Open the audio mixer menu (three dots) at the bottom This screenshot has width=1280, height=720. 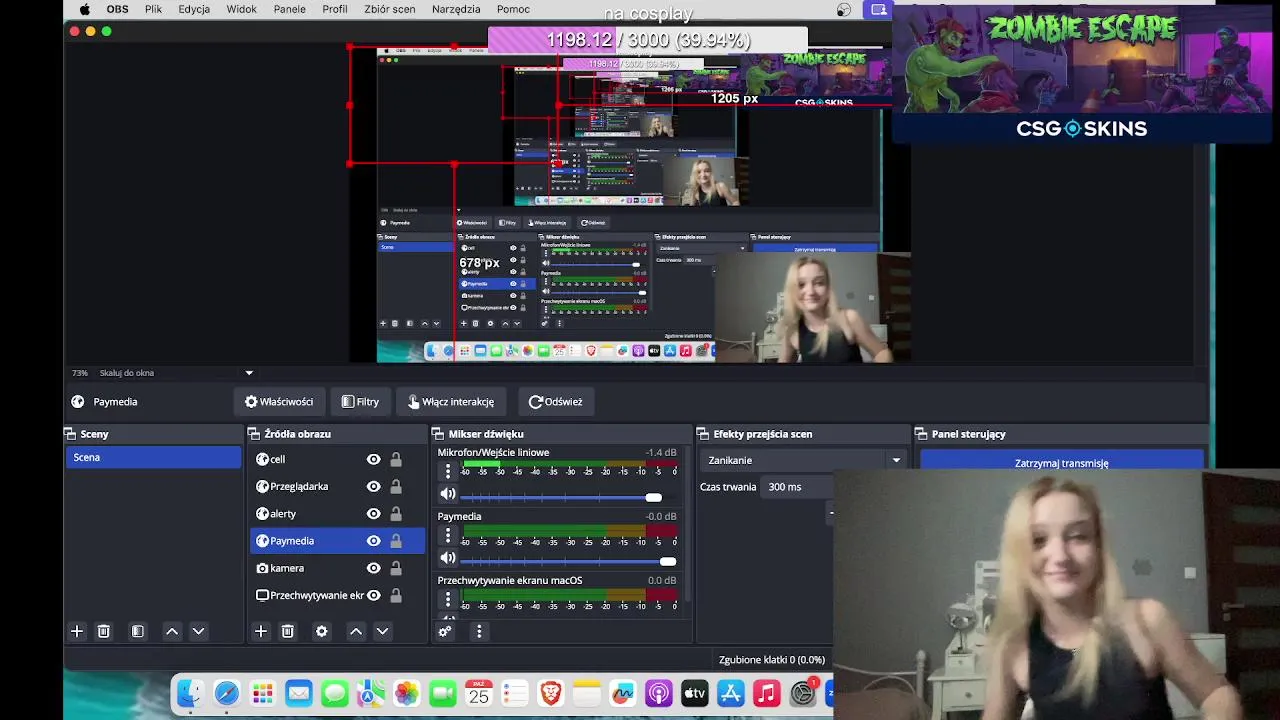point(479,631)
